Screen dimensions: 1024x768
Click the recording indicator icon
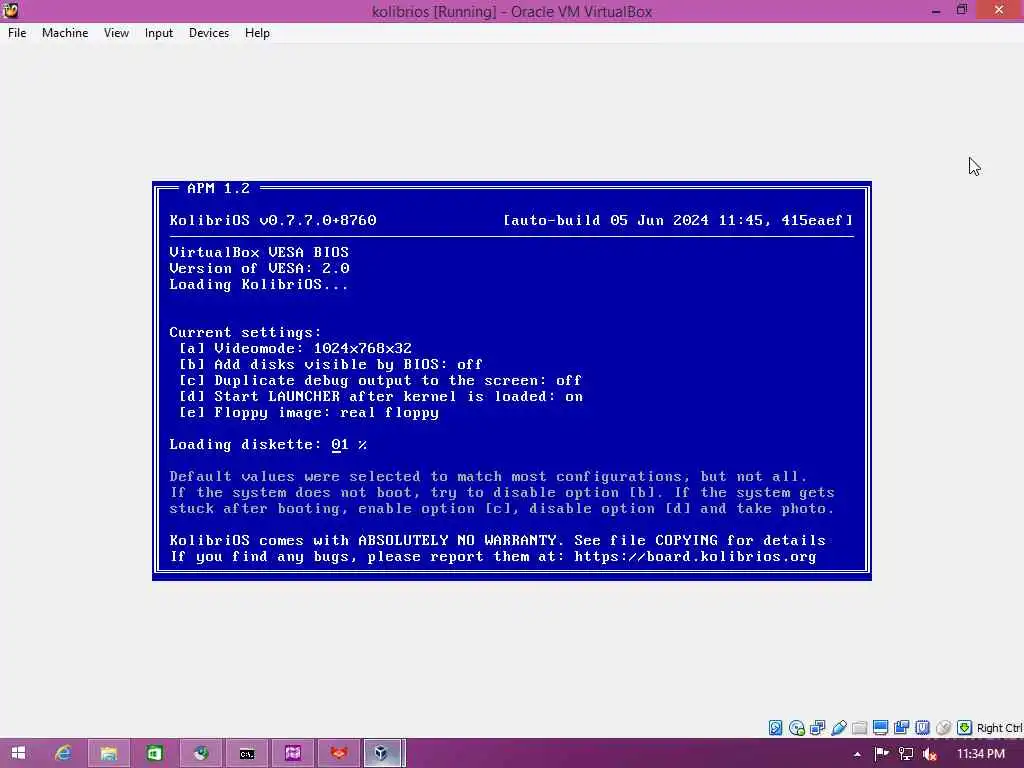point(901,728)
